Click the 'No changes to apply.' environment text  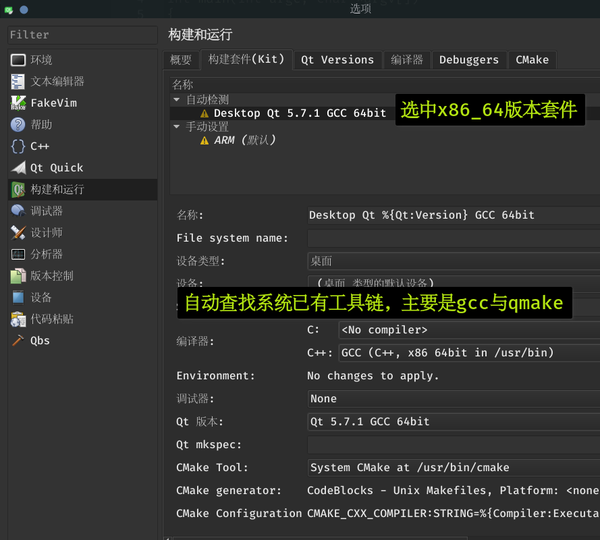pyautogui.click(x=373, y=376)
